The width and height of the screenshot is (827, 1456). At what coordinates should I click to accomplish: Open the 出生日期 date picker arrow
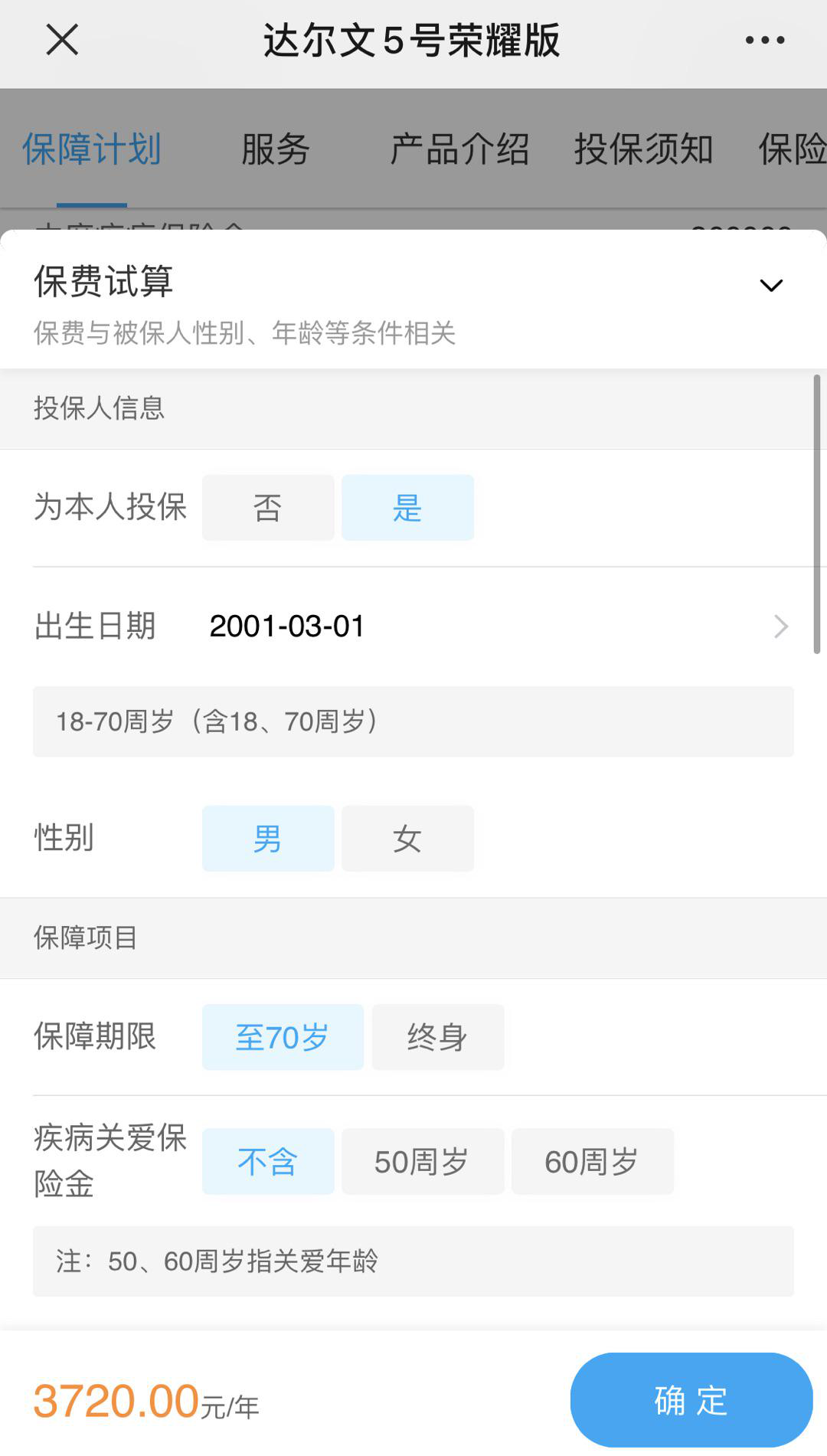(x=780, y=627)
